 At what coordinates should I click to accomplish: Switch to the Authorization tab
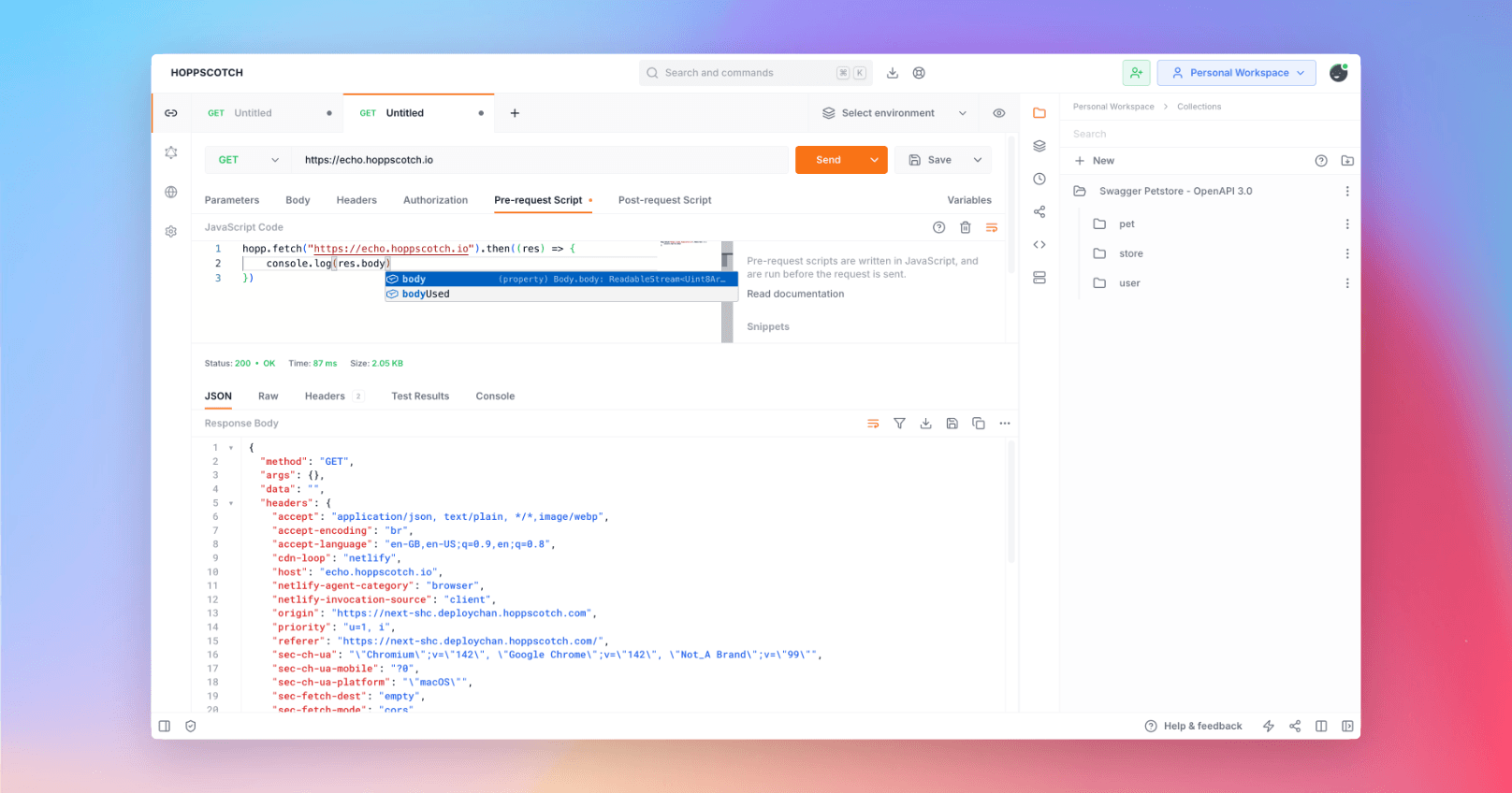[435, 200]
